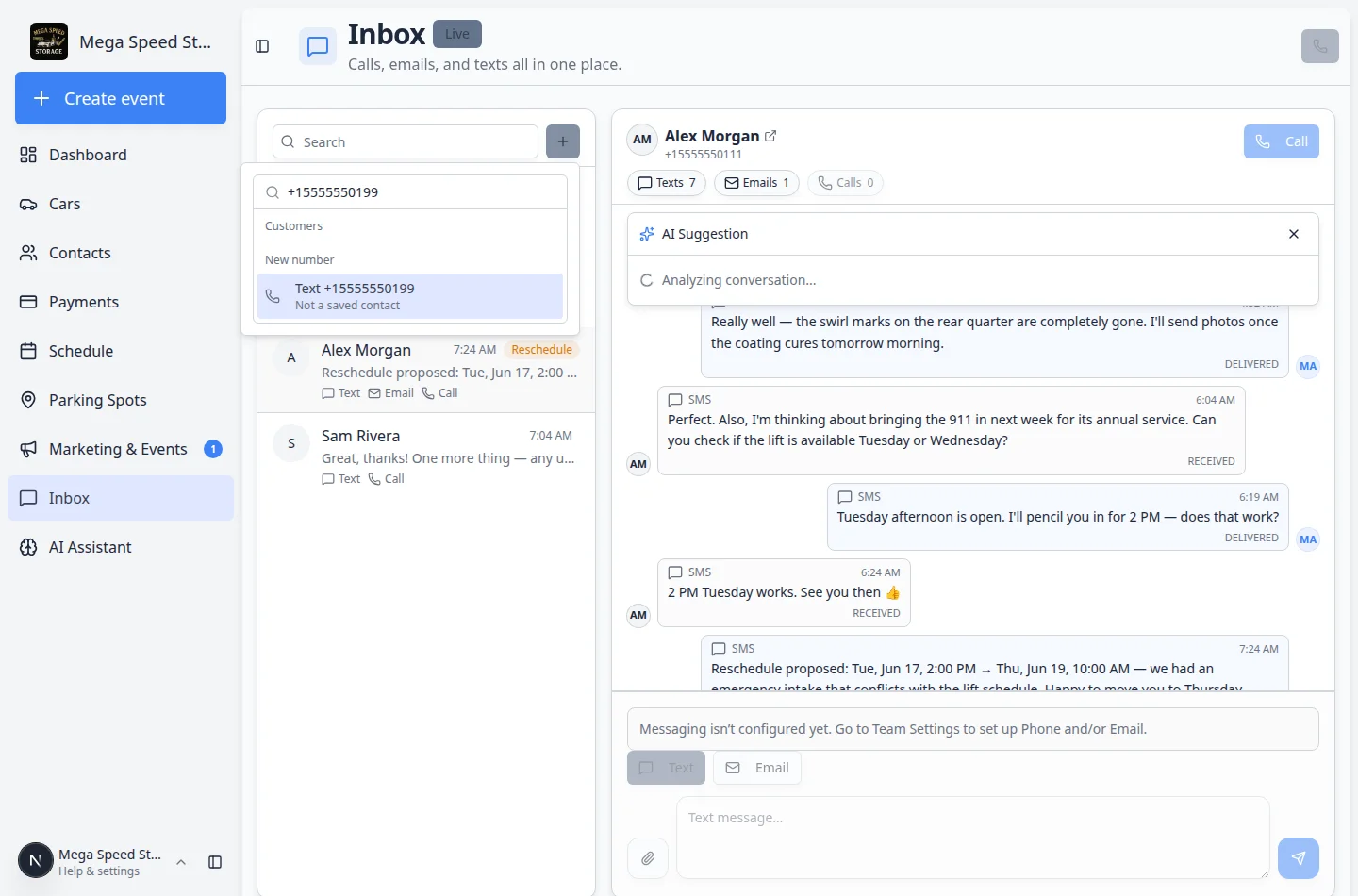Toggle the sidebar panel icon near Inbox title

coord(262,46)
